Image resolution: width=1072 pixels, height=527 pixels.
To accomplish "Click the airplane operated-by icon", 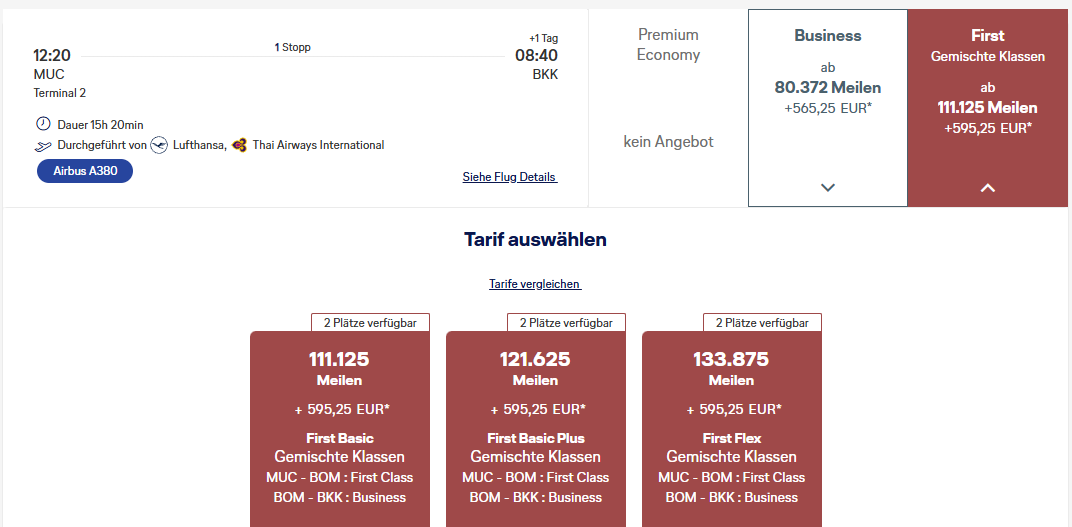I will [42, 146].
